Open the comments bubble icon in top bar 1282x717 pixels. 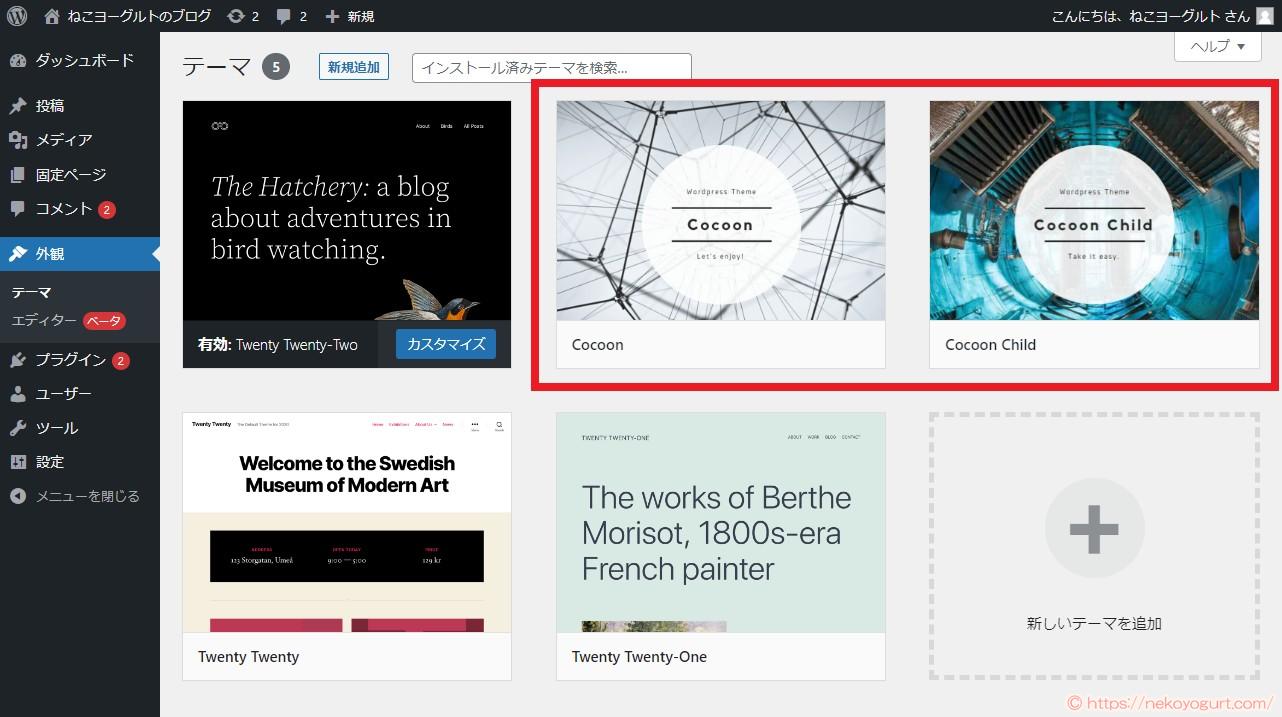point(284,16)
